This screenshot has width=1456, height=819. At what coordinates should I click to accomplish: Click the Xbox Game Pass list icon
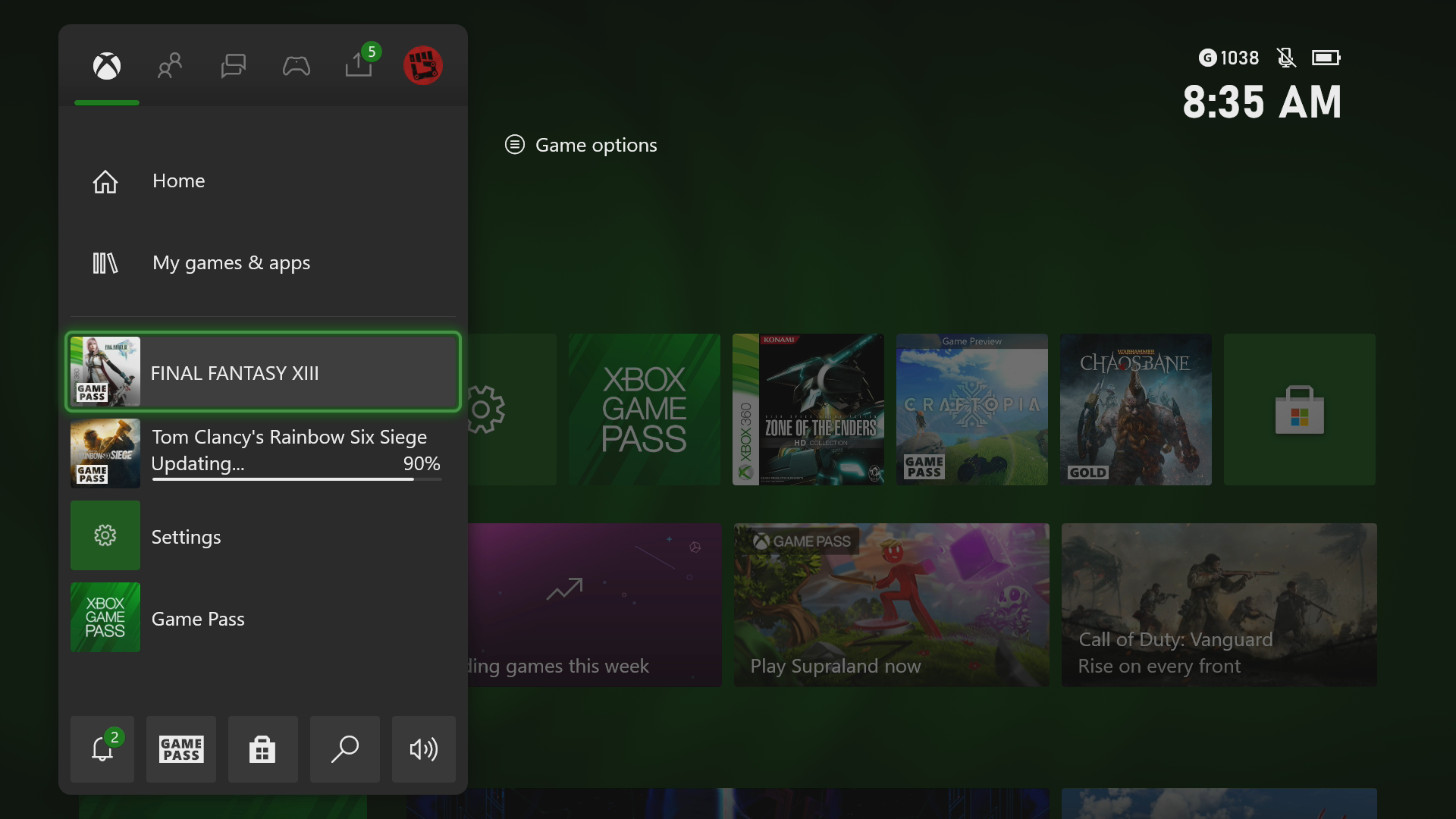[105, 617]
